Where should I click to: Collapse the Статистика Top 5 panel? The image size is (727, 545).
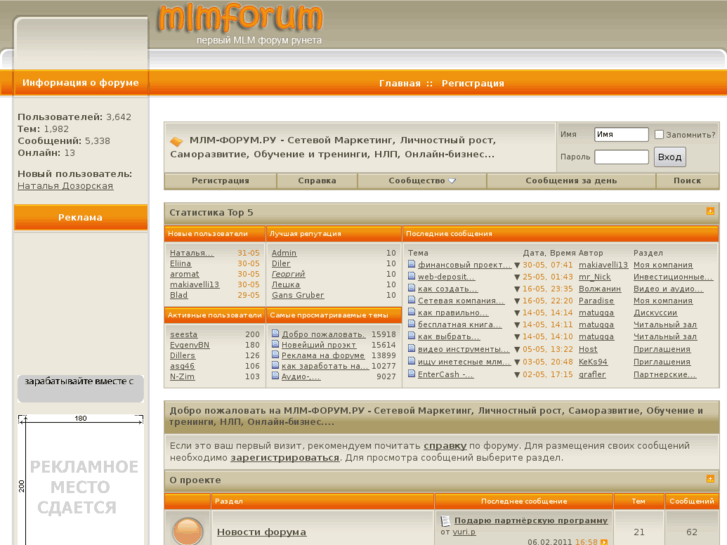[x=710, y=212]
